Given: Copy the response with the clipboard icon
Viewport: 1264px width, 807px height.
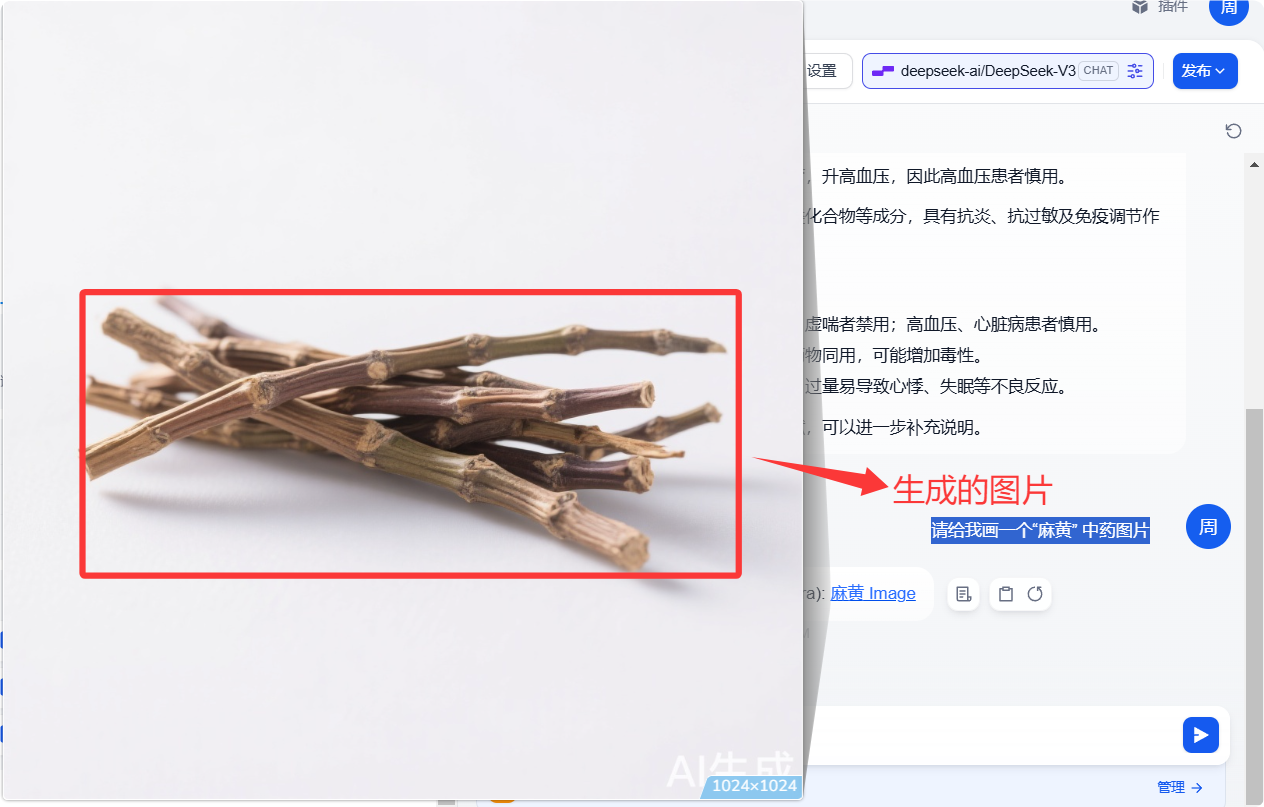Looking at the screenshot, I should coord(1005,593).
